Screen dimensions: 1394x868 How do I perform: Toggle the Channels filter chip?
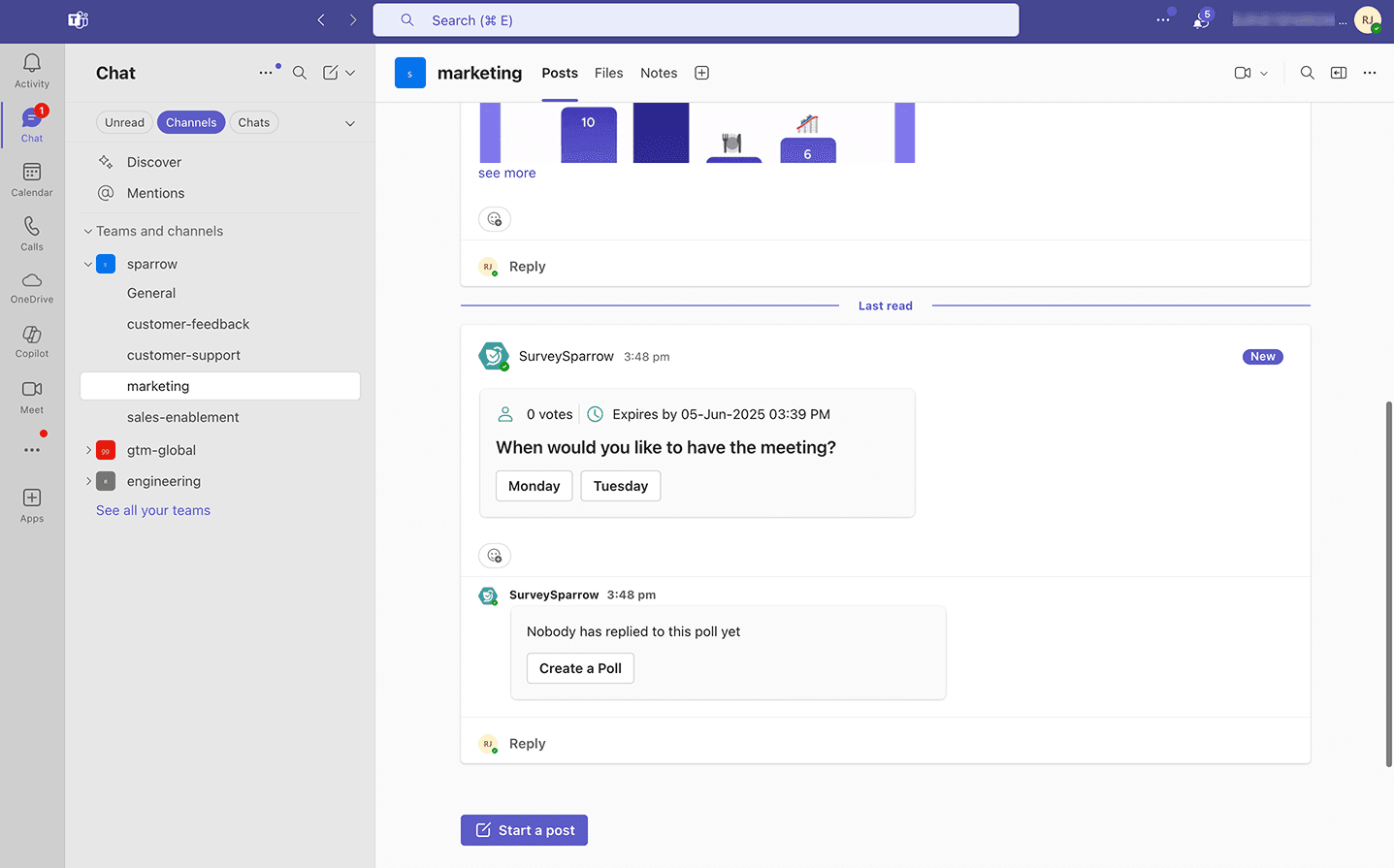[191, 122]
